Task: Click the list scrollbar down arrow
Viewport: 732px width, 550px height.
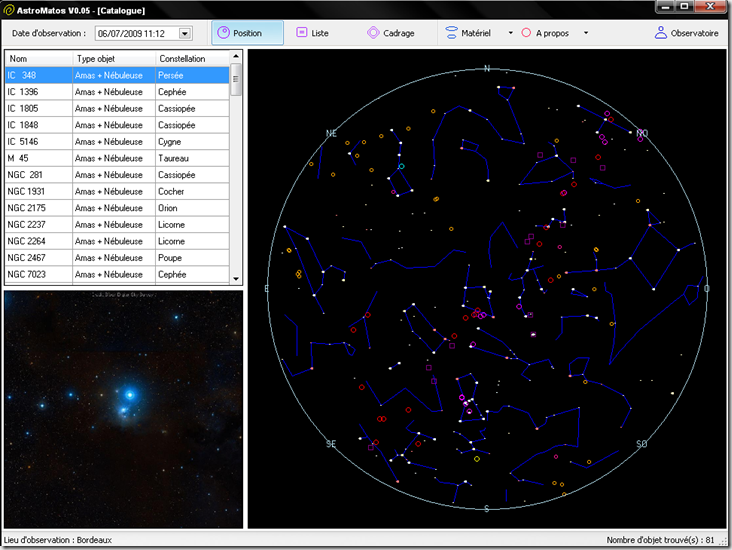Action: click(236, 279)
